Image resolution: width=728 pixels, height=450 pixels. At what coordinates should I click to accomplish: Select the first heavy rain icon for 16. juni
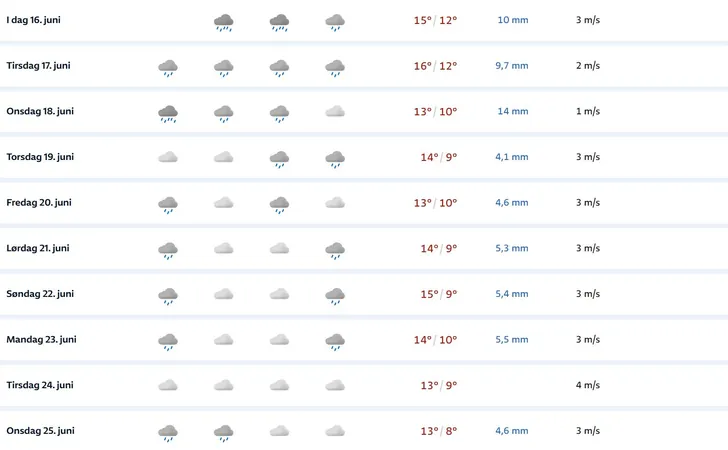224,23
